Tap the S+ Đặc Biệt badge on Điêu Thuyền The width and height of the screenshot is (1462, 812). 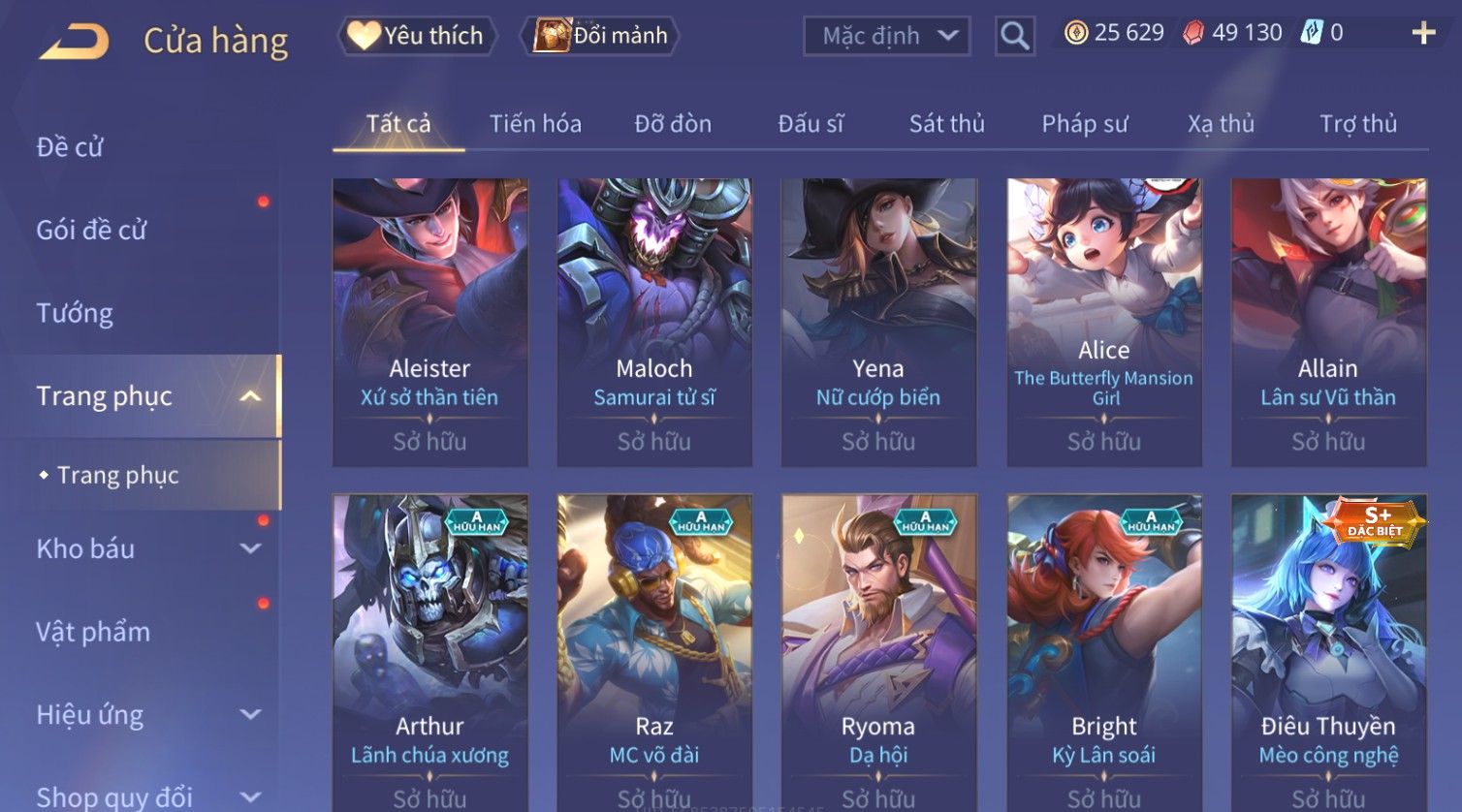[1375, 521]
